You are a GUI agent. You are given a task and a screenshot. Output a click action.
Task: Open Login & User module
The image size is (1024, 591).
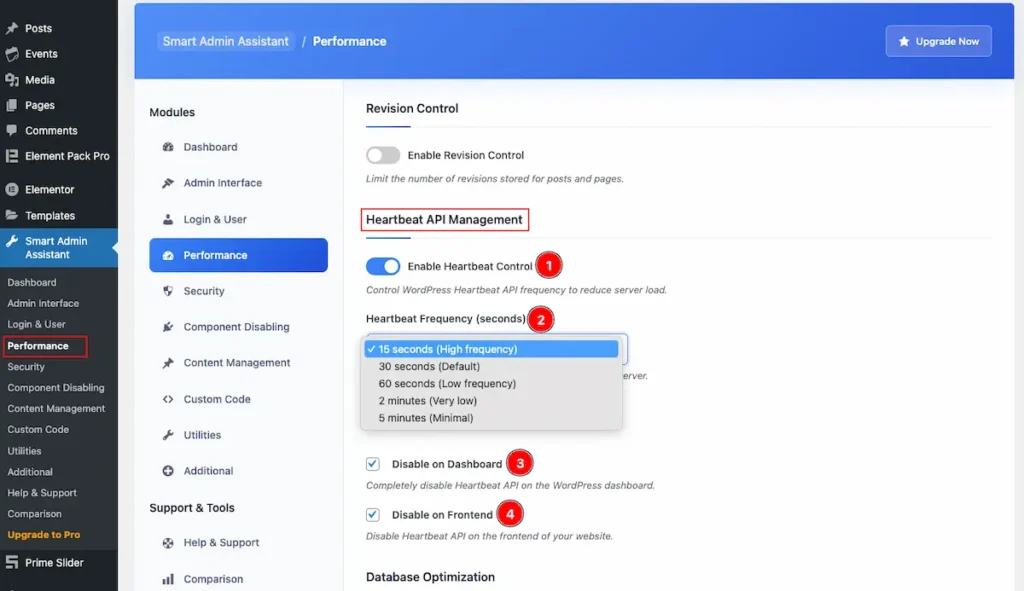pos(238,219)
